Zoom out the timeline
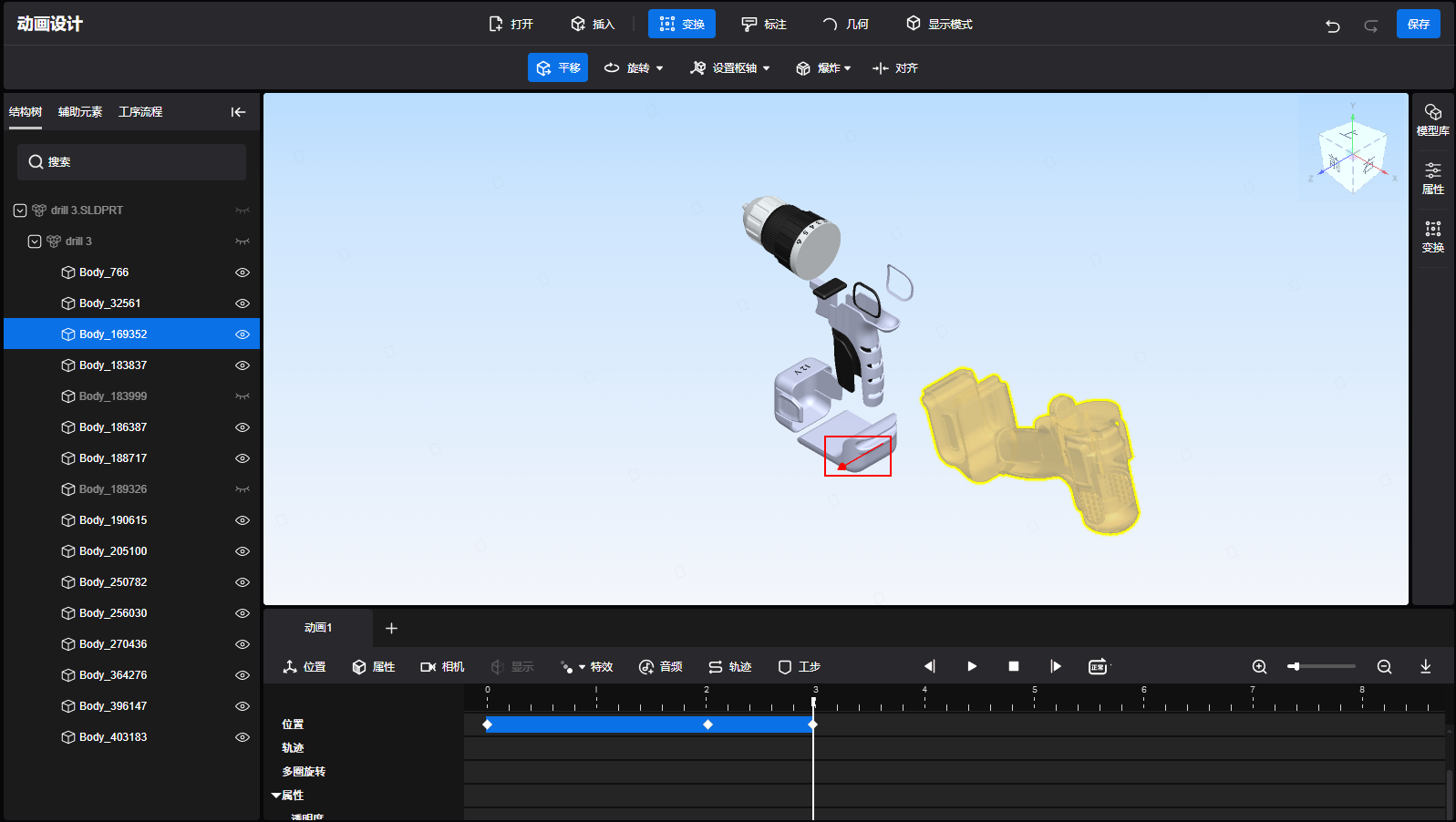The height and width of the screenshot is (822, 1456). click(x=1384, y=667)
